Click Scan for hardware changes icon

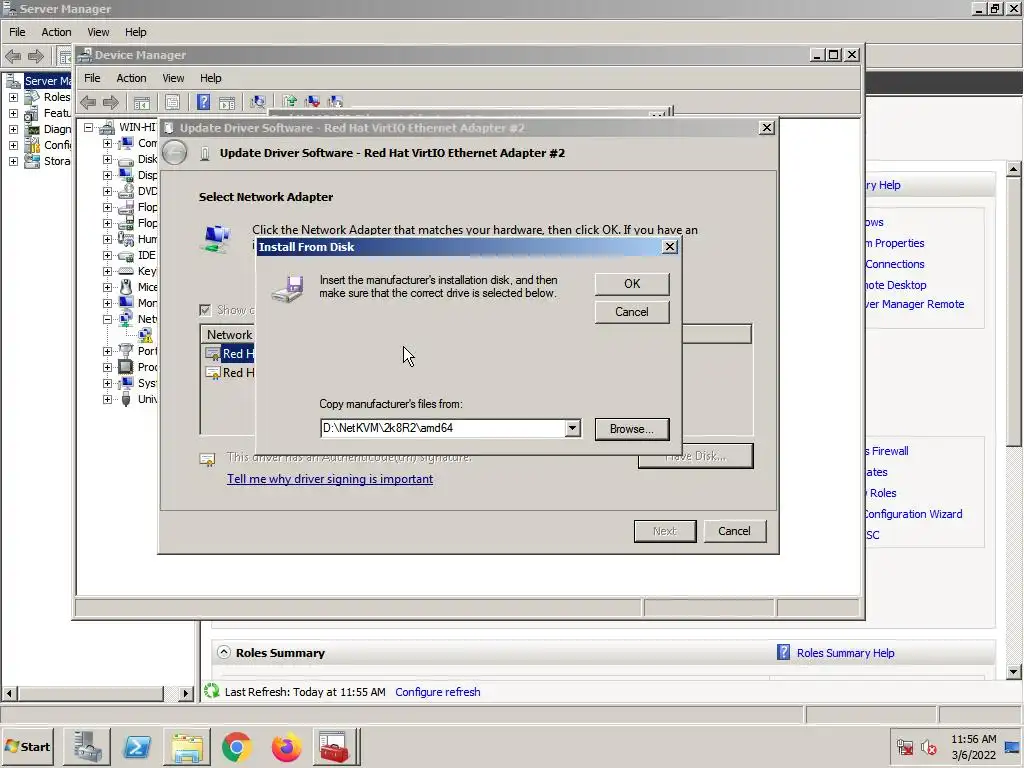(258, 102)
